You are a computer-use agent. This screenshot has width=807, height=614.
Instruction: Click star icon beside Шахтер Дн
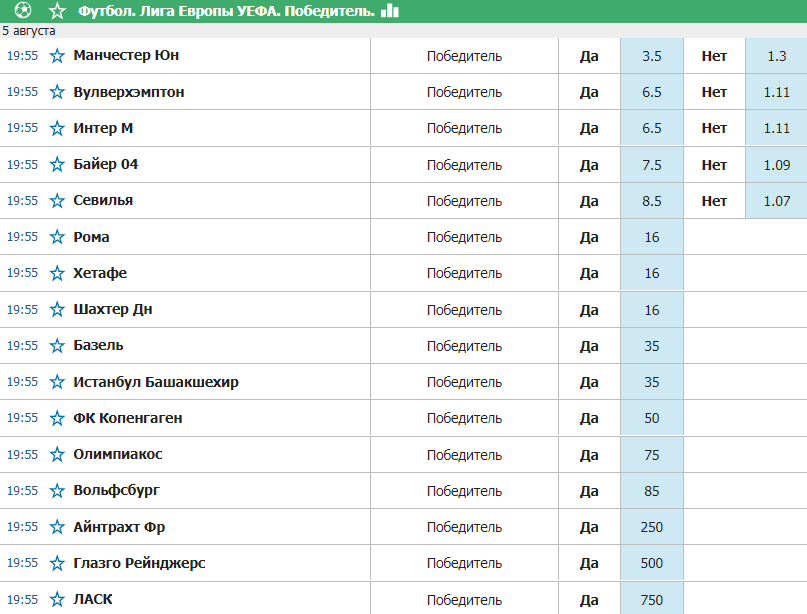(x=57, y=309)
